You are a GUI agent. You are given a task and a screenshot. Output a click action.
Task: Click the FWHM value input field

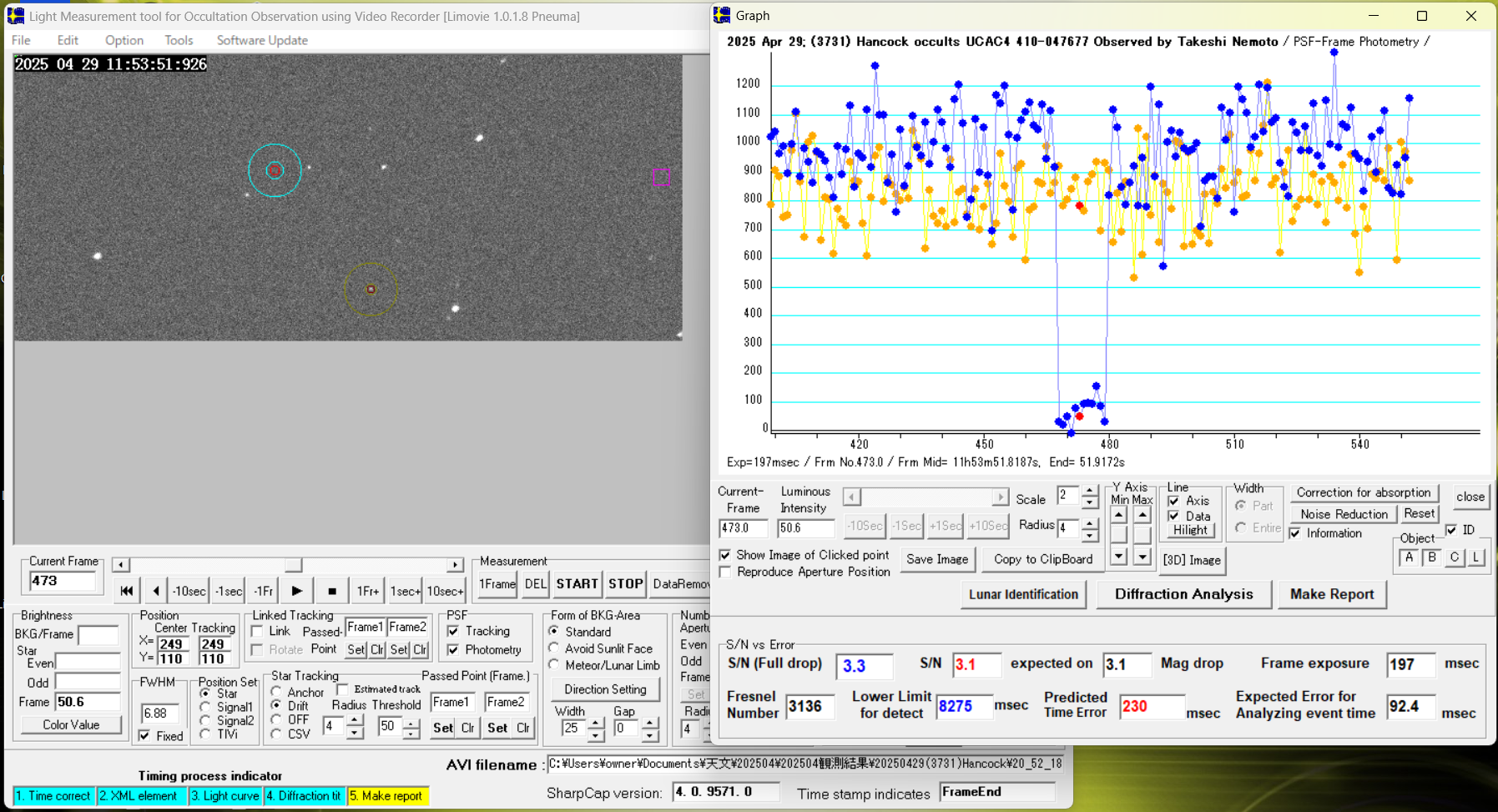tap(159, 714)
